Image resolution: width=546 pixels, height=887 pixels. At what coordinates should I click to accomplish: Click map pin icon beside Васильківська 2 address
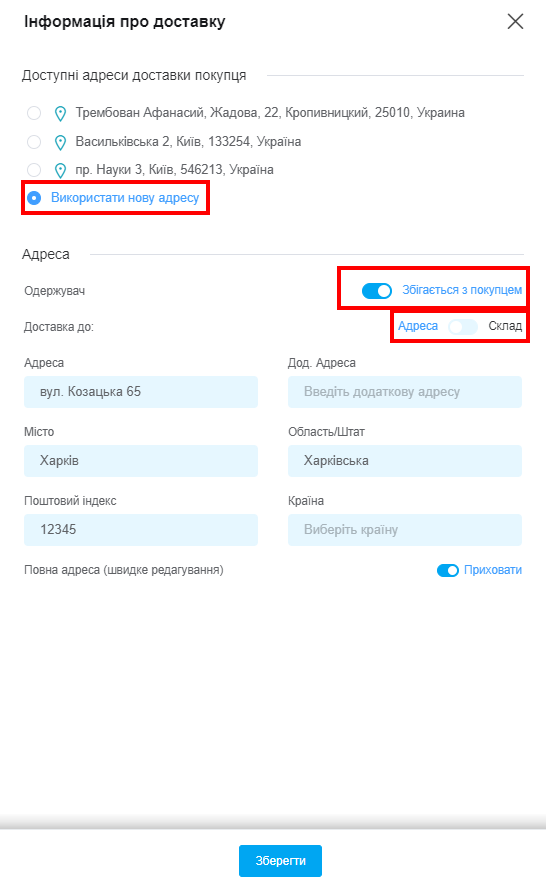[60, 142]
